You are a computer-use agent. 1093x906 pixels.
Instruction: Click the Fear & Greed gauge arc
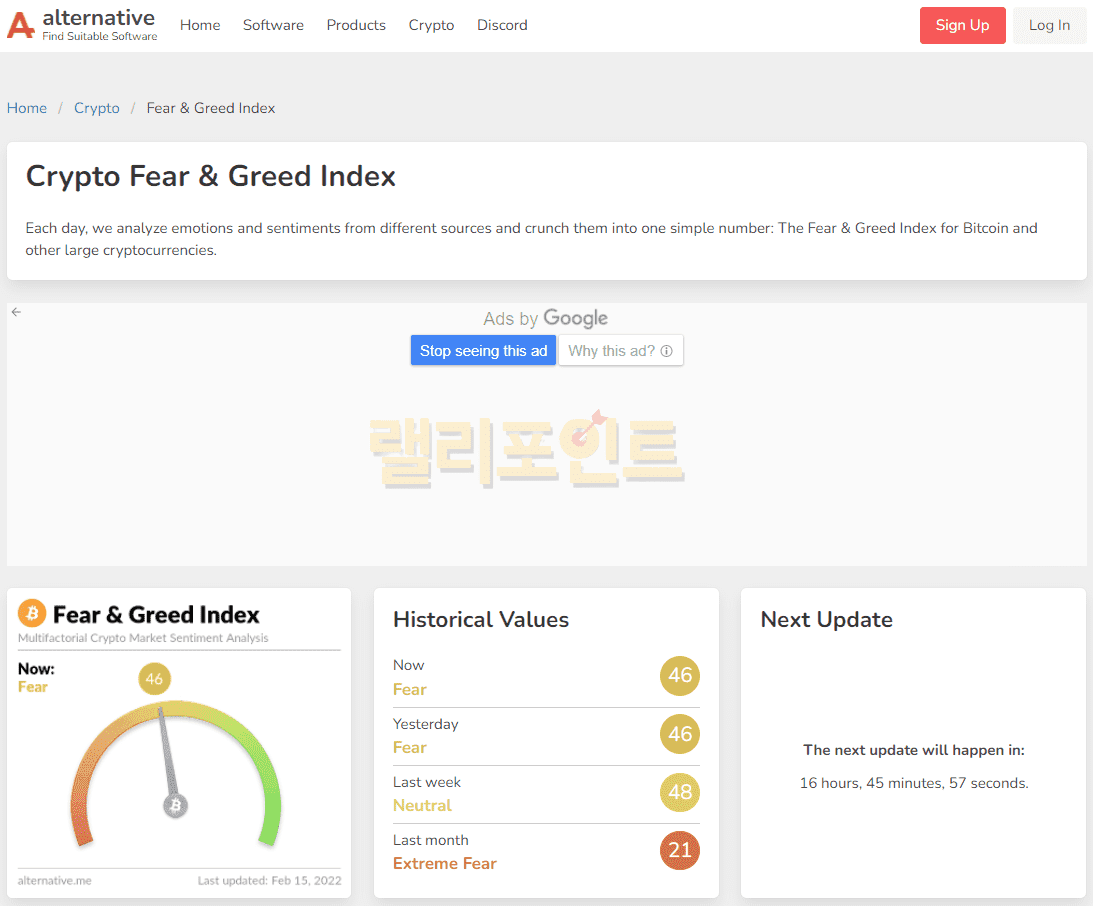pos(240,730)
